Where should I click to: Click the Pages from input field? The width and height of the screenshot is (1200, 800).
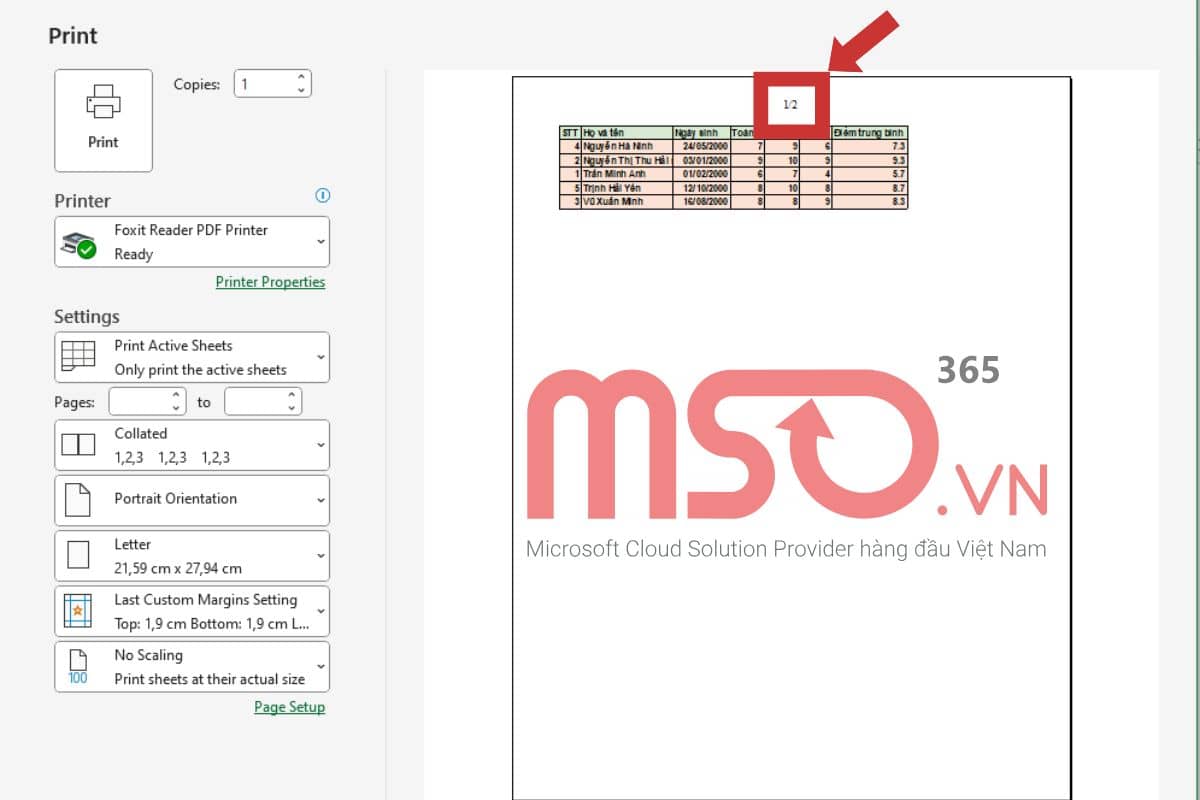[140, 402]
